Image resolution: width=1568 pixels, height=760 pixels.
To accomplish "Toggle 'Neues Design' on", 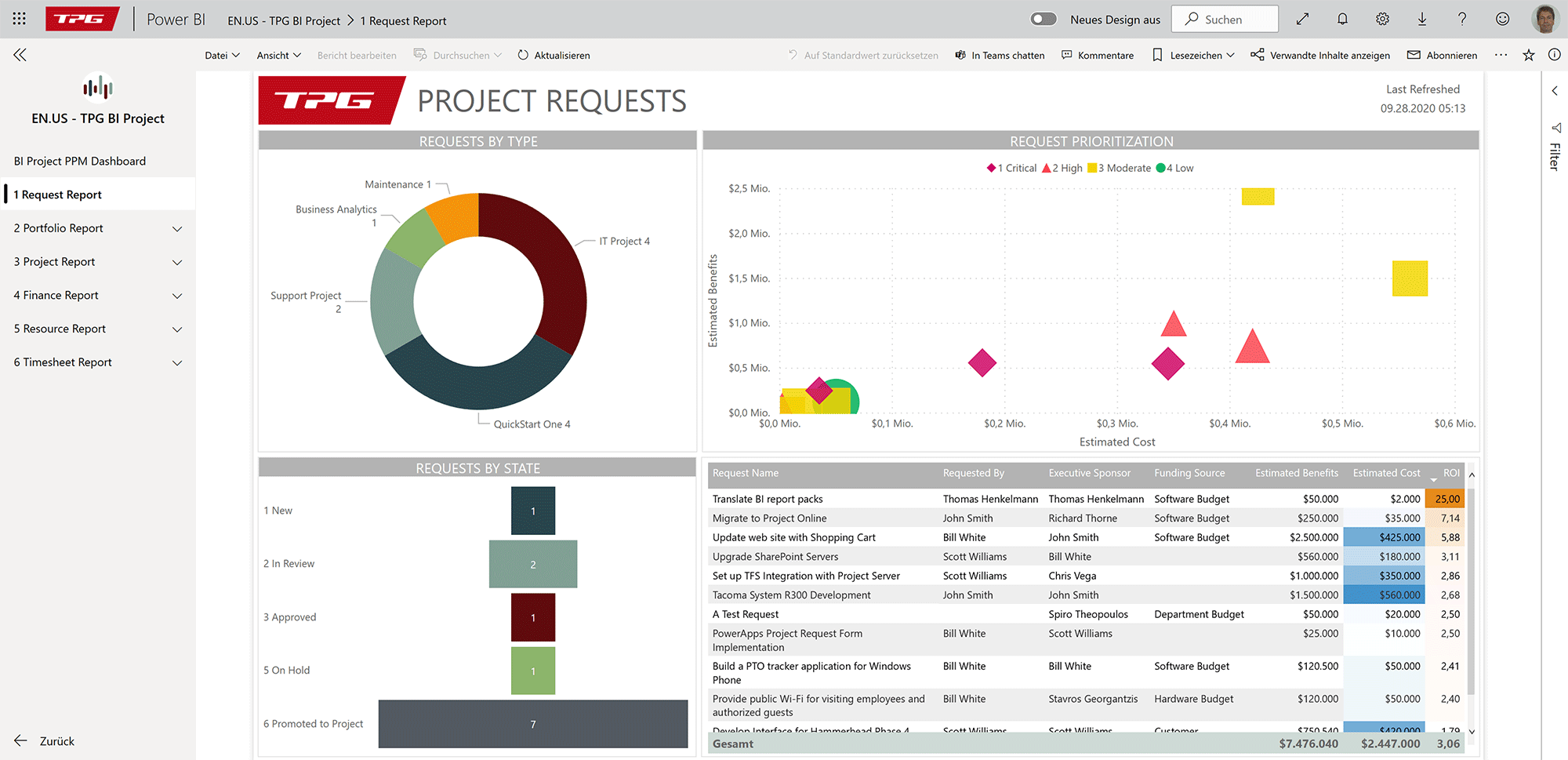I will (1043, 18).
